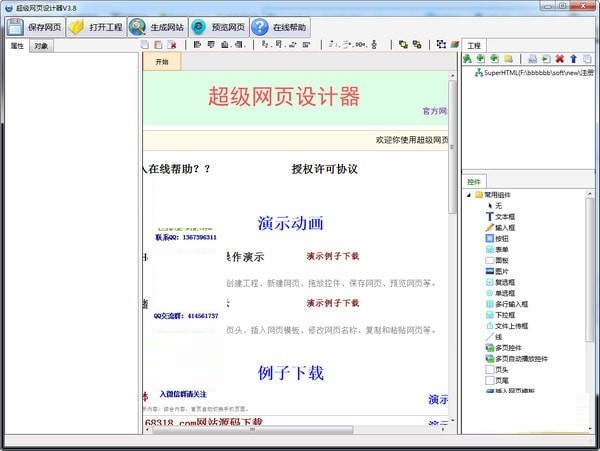This screenshot has width=600, height=451.
Task: Click the 超级网页设计器 banner title
Action: (284, 96)
